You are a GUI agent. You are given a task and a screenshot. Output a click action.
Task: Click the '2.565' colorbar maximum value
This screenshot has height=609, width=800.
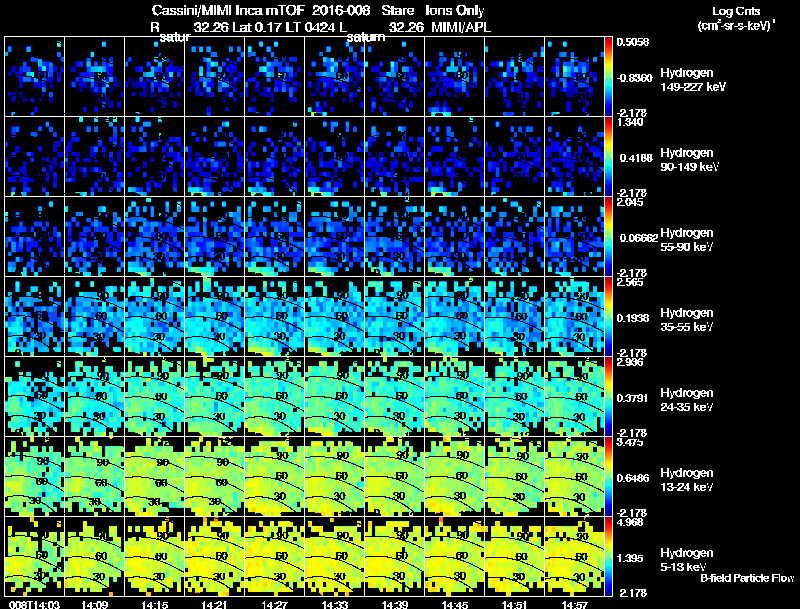[631, 282]
